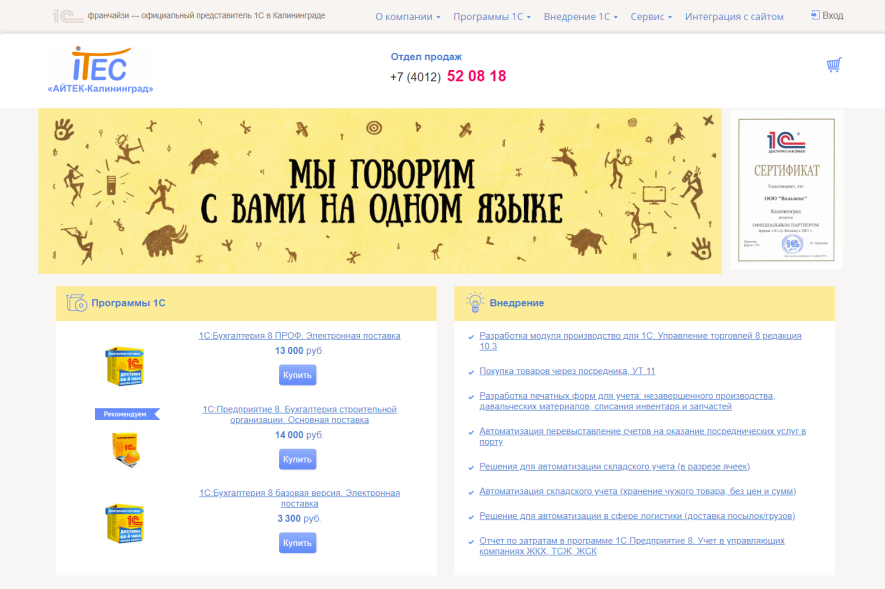The width and height of the screenshot is (885, 589).
Task: Open Автоматизация складского учета (хранение чужого товара)
Action: [637, 491]
